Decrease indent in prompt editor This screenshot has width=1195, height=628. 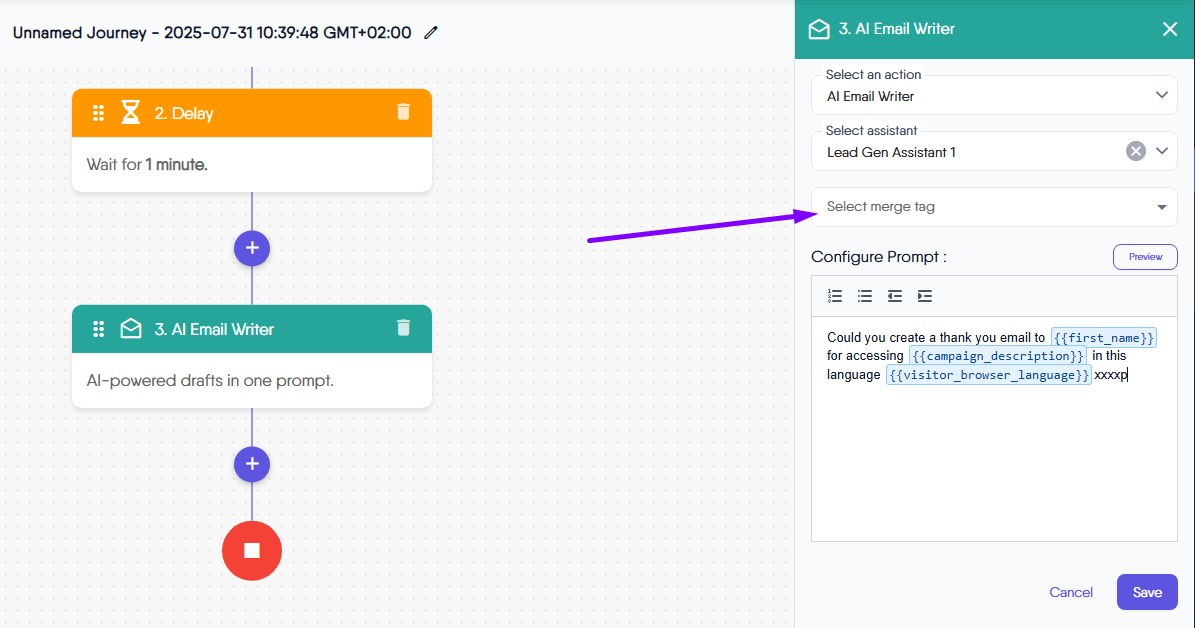895,296
